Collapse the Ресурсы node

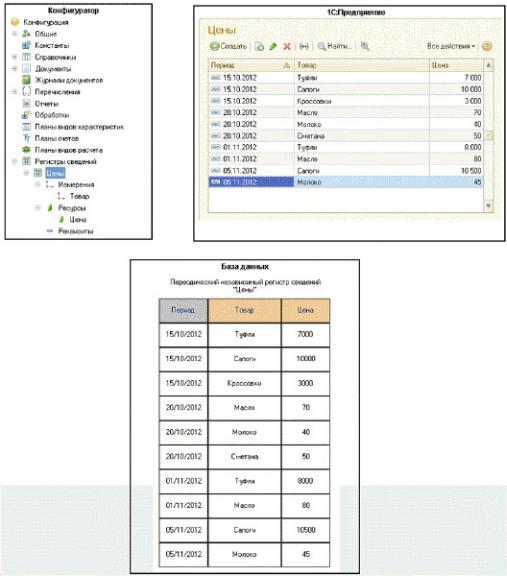point(38,208)
